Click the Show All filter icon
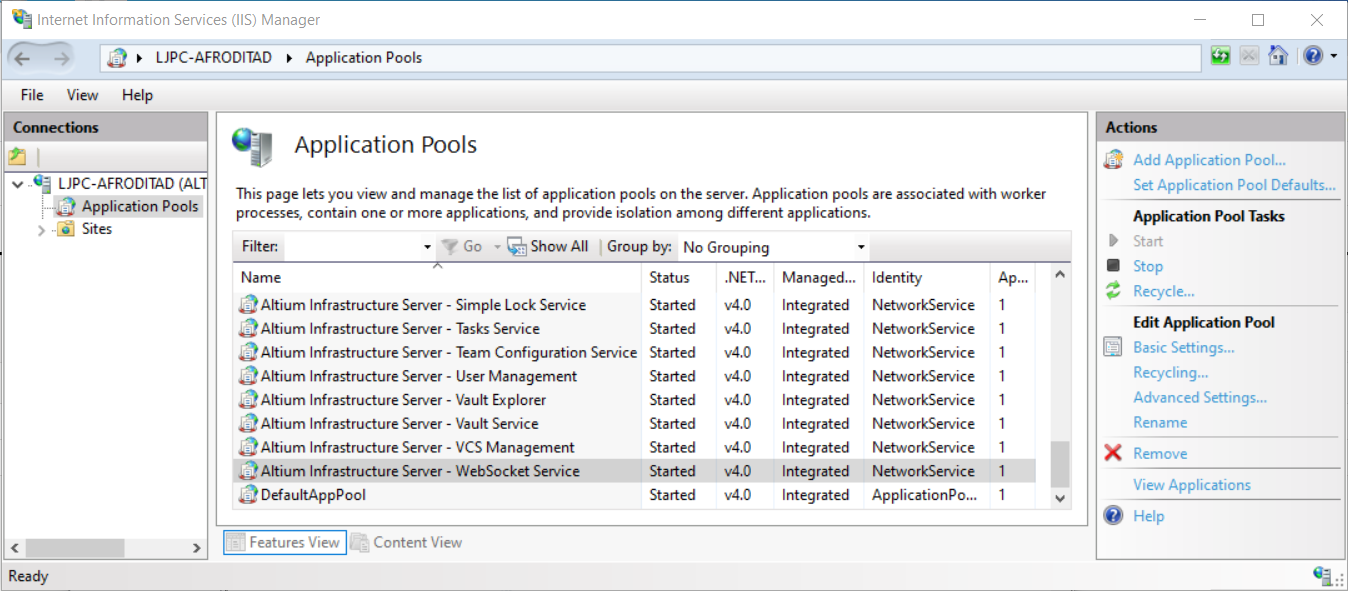This screenshot has width=1348, height=591. (x=516, y=247)
